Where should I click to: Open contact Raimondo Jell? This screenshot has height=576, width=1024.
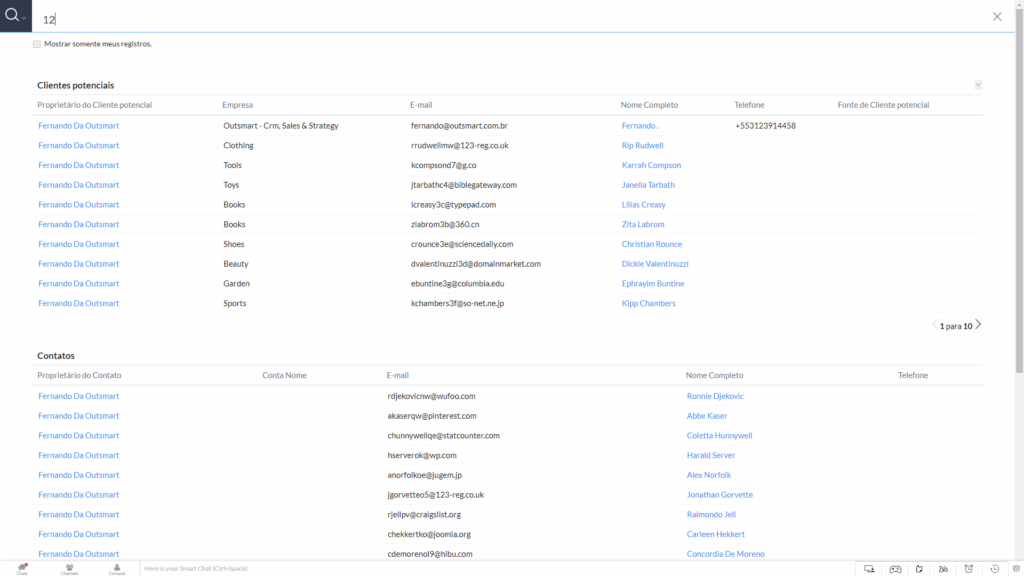[711, 515]
